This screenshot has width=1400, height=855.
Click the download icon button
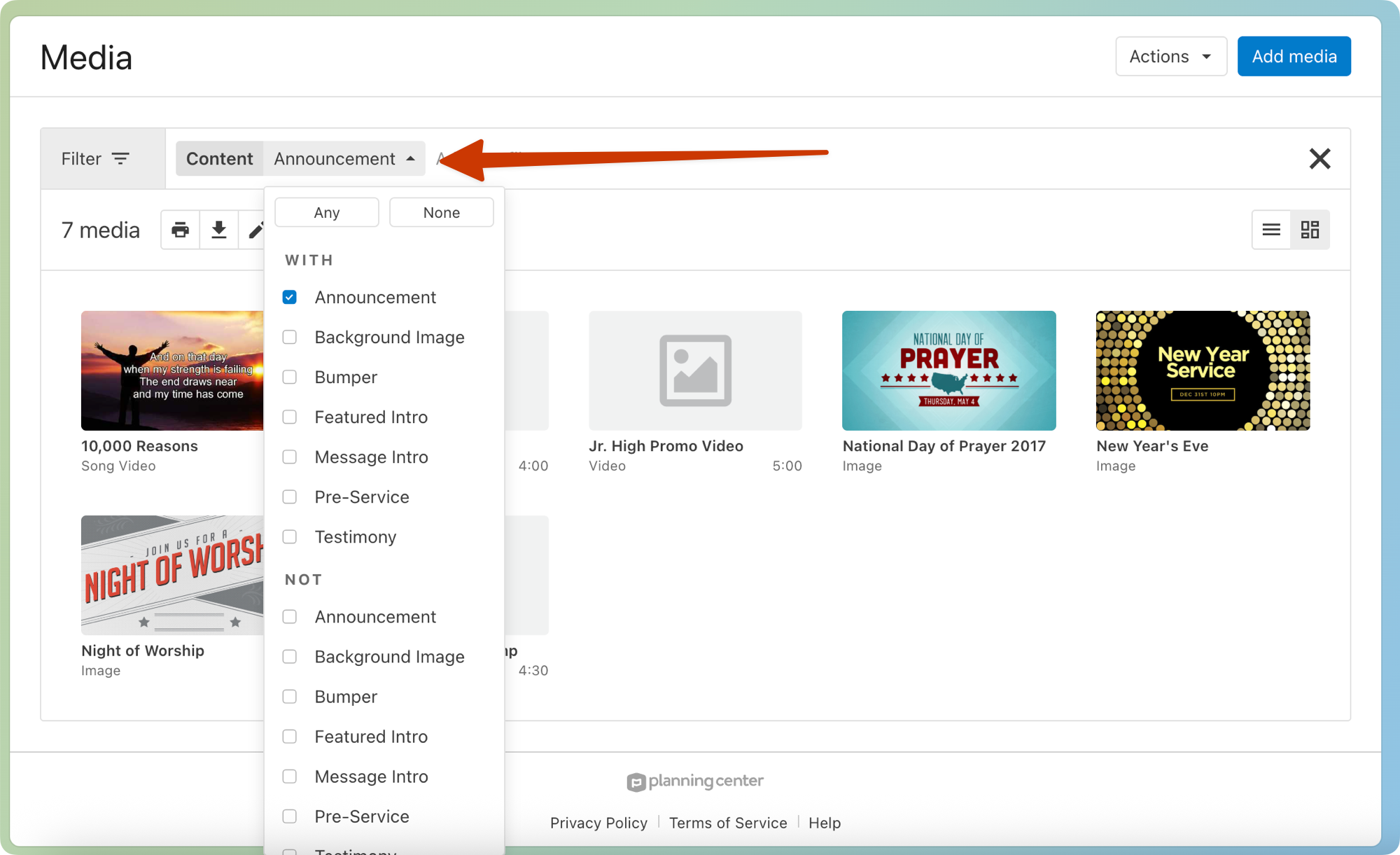[x=219, y=230]
